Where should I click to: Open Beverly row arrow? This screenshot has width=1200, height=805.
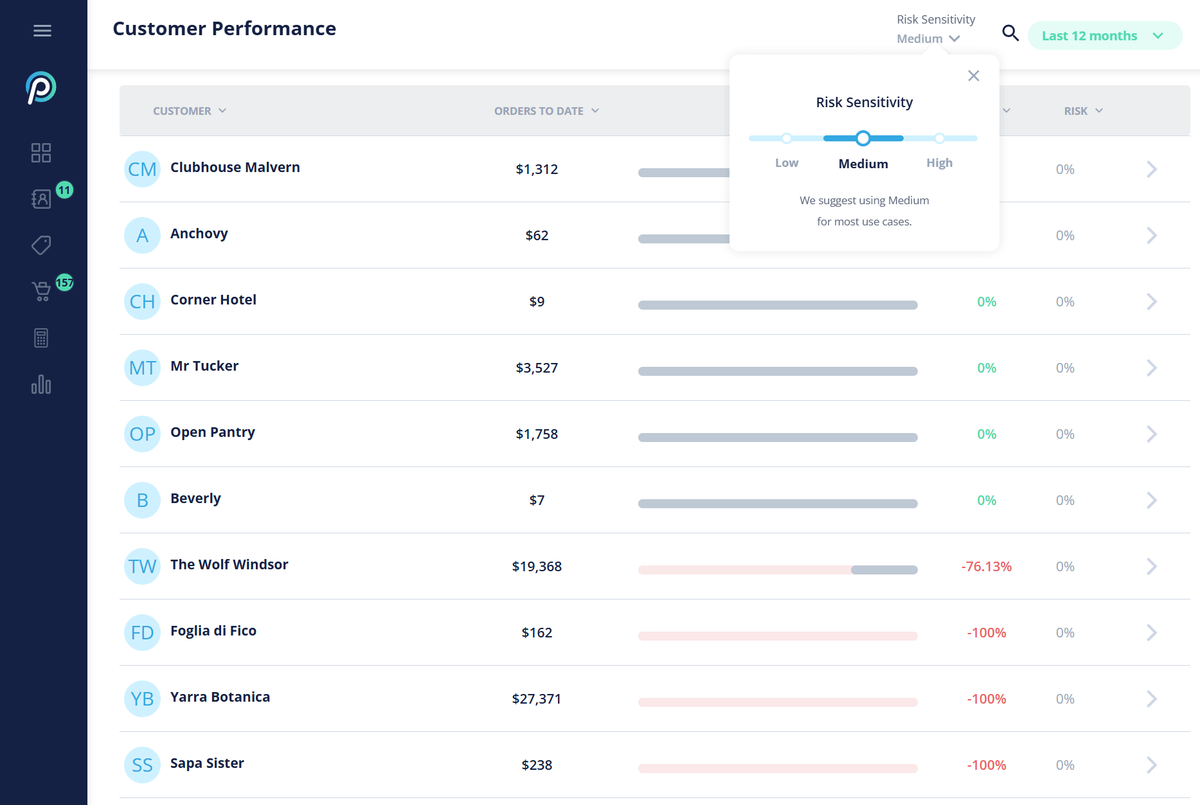click(1152, 500)
